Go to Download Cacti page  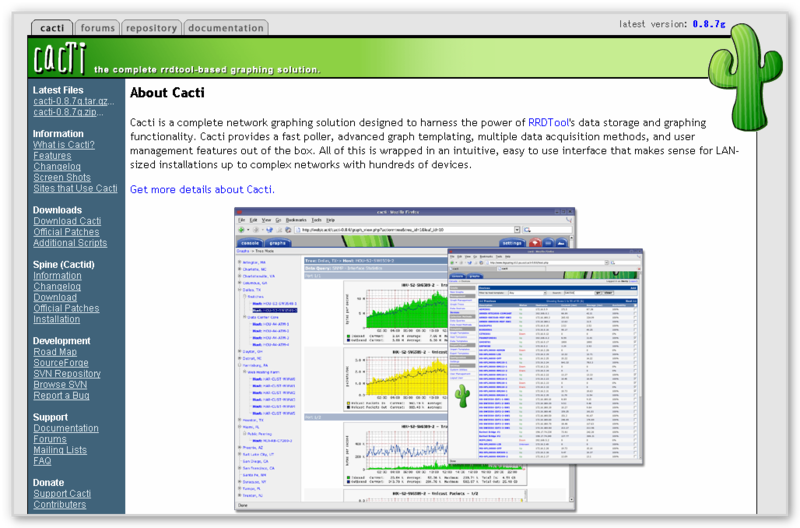pyautogui.click(x=67, y=221)
